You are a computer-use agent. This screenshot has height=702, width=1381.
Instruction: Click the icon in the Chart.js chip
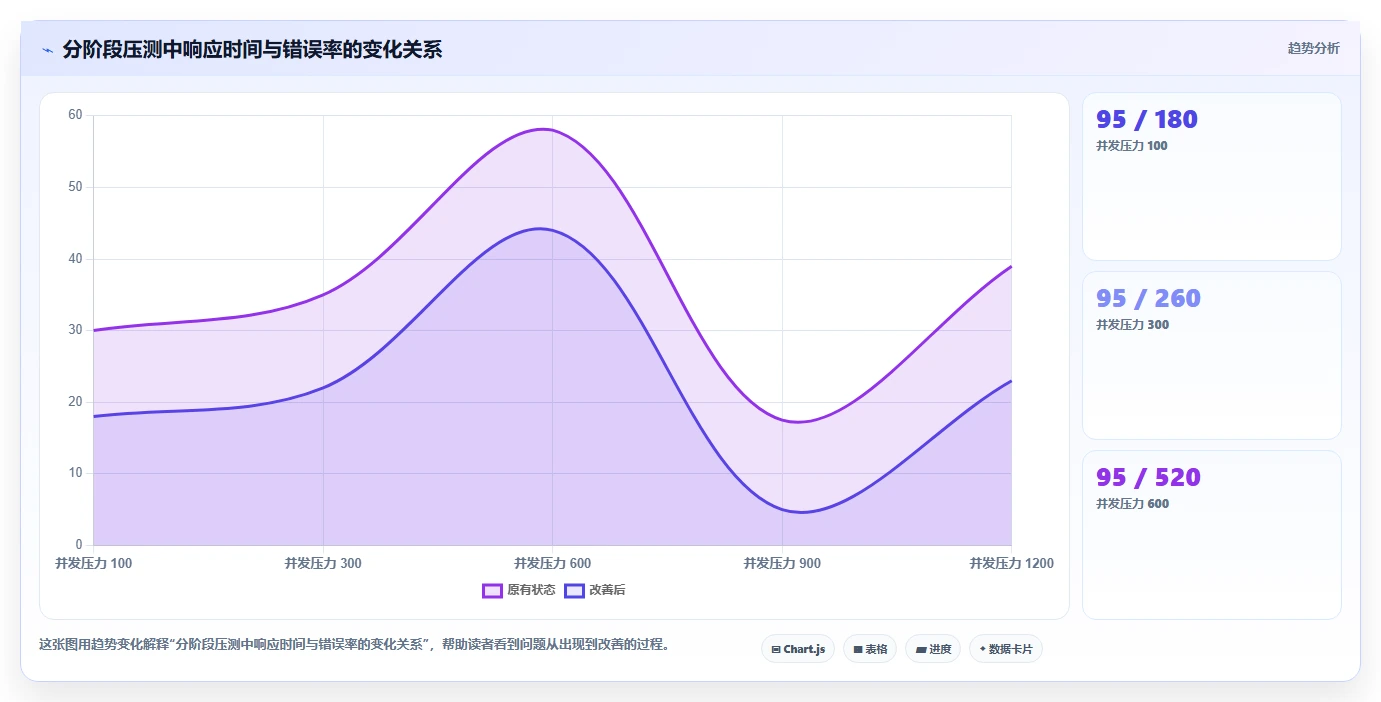(x=775, y=650)
